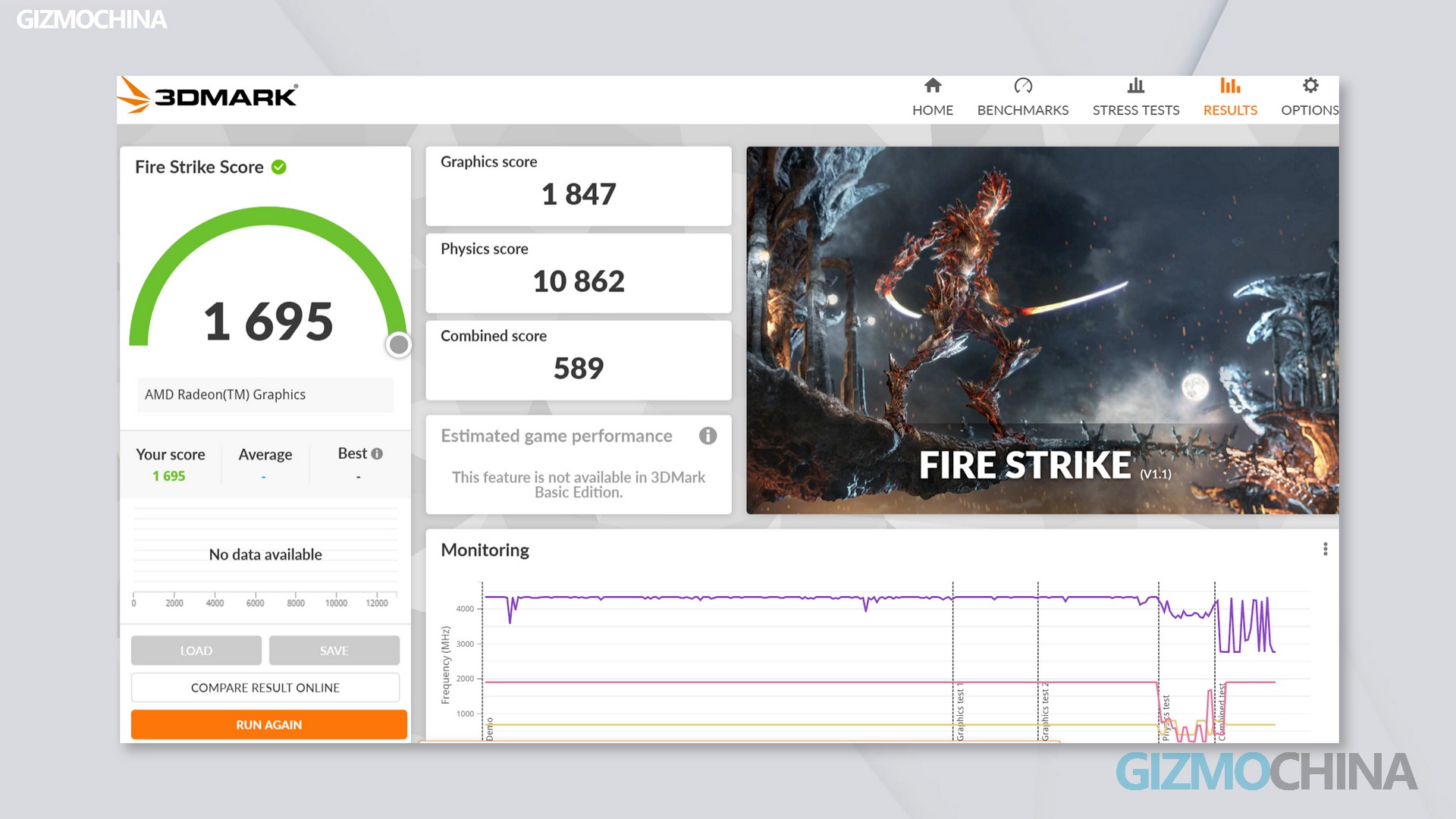The image size is (1456, 819).
Task: Click the green validation checkmark icon
Action: pyautogui.click(x=279, y=167)
